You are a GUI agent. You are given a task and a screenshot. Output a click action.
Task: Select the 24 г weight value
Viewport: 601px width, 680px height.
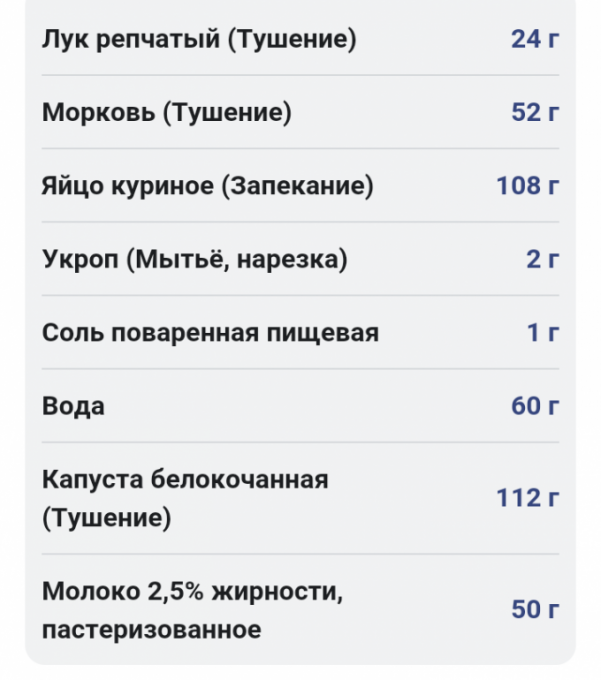pyautogui.click(x=534, y=40)
